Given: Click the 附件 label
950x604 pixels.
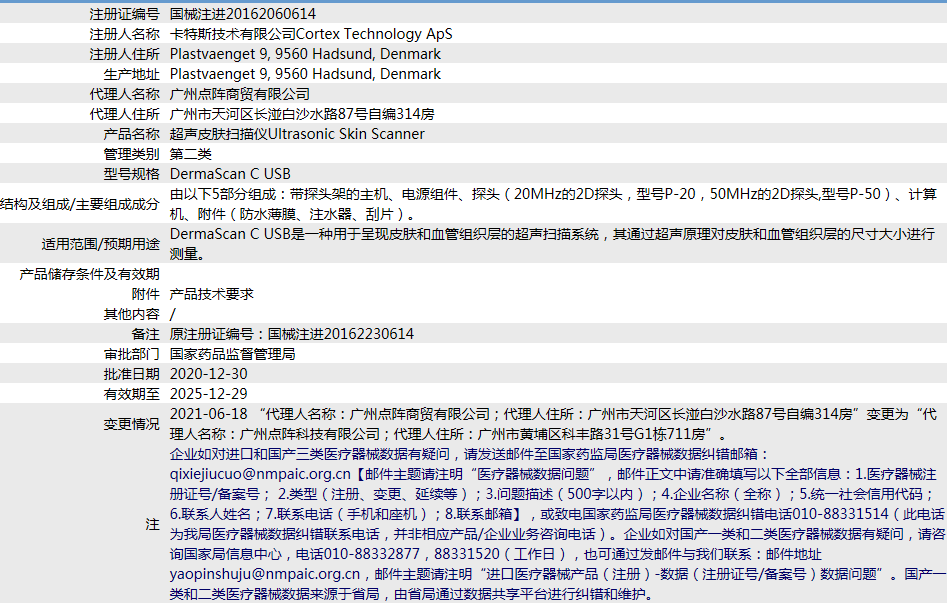Looking at the screenshot, I should (145, 294).
